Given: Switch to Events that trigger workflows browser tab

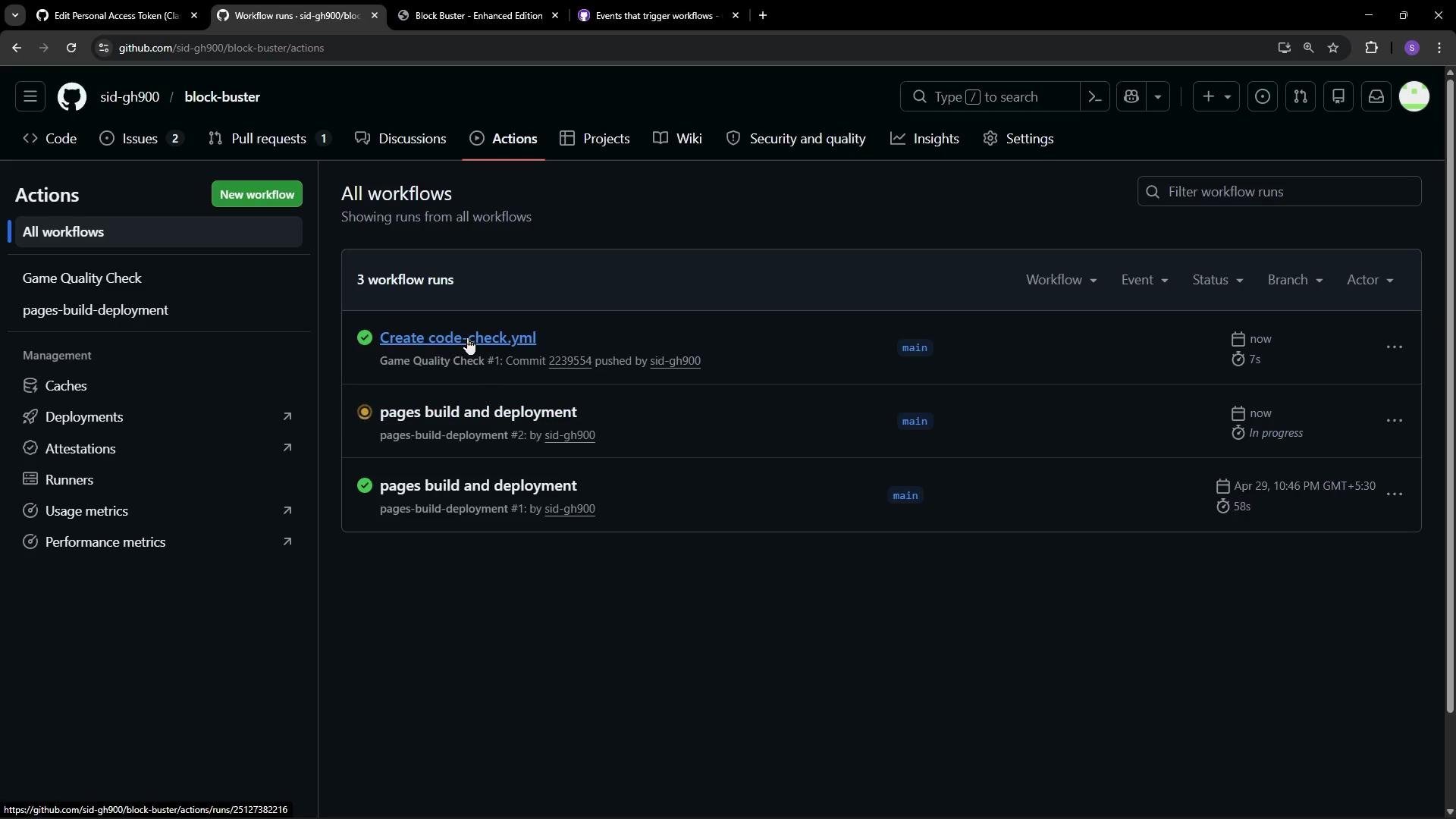Looking at the screenshot, I should click(x=658, y=15).
